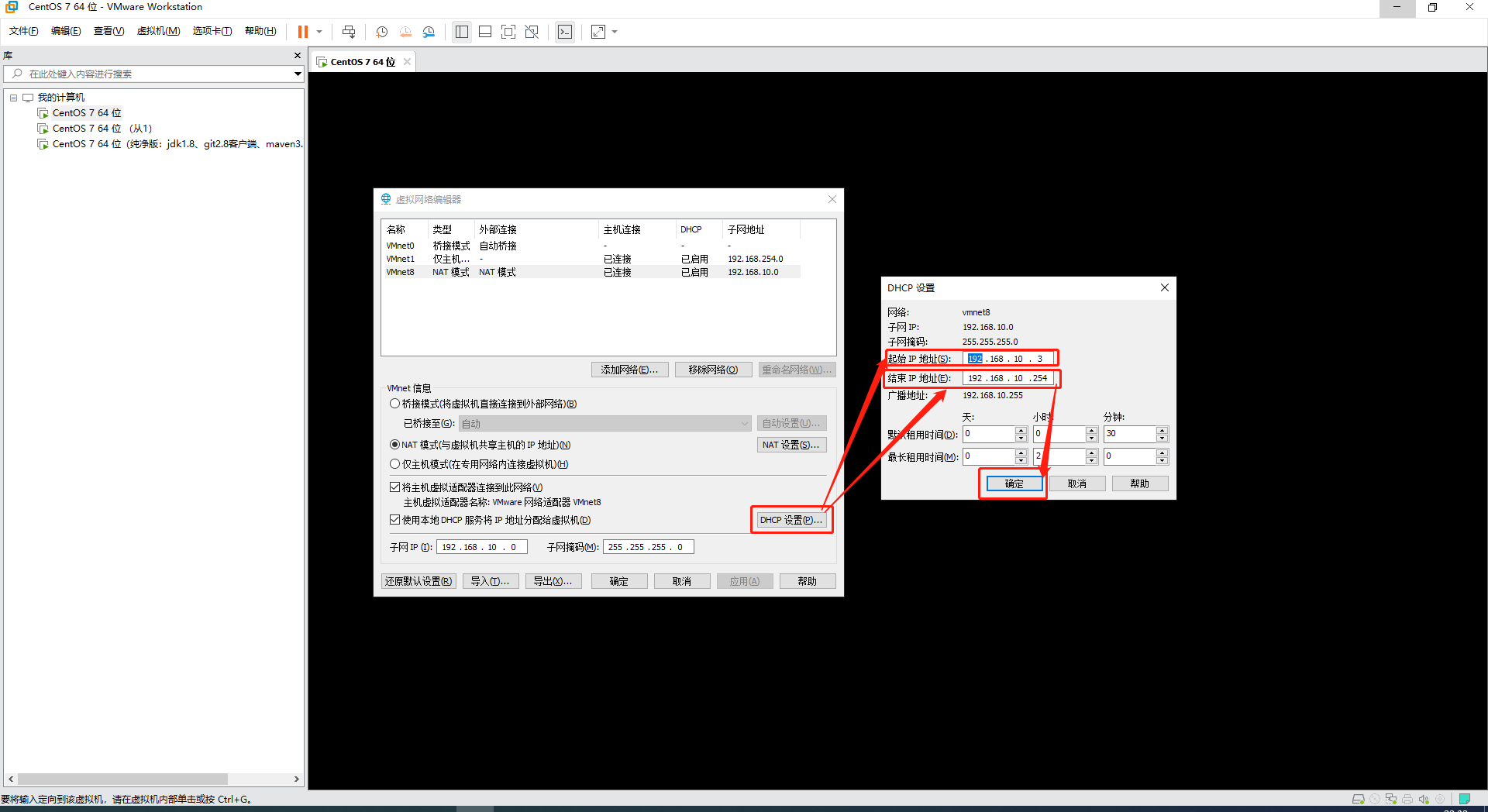1488x812 pixels.
Task: Close the CentOS 7 64 位 tab
Action: pyautogui.click(x=407, y=62)
